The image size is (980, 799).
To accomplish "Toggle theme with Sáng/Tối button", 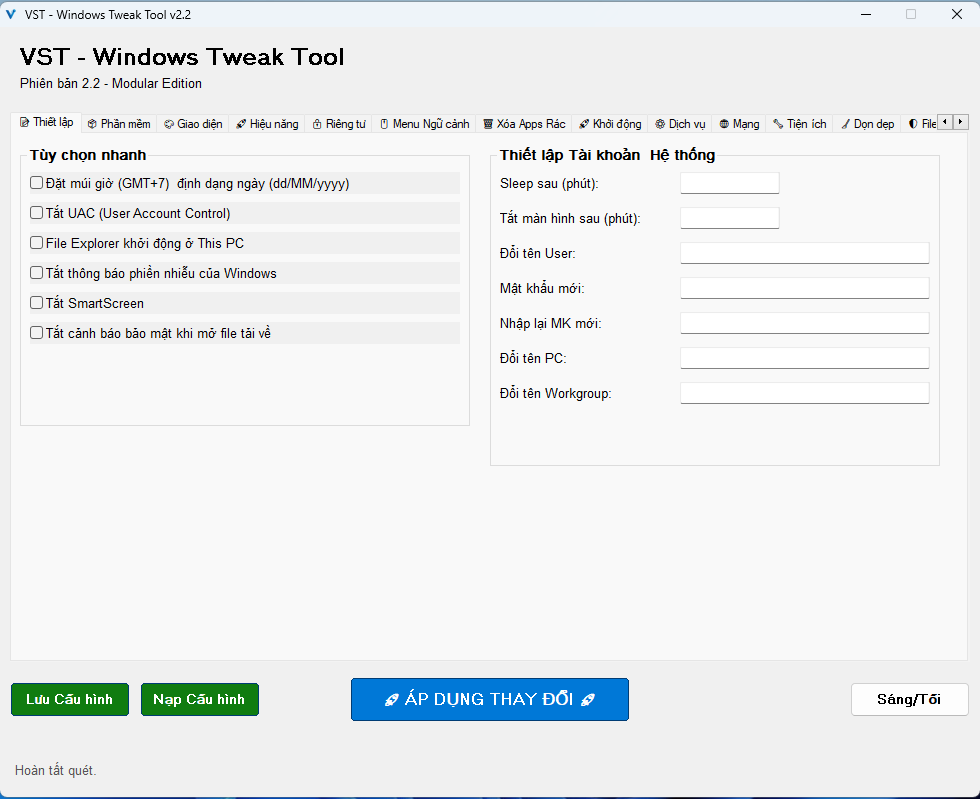I will [x=909, y=699].
